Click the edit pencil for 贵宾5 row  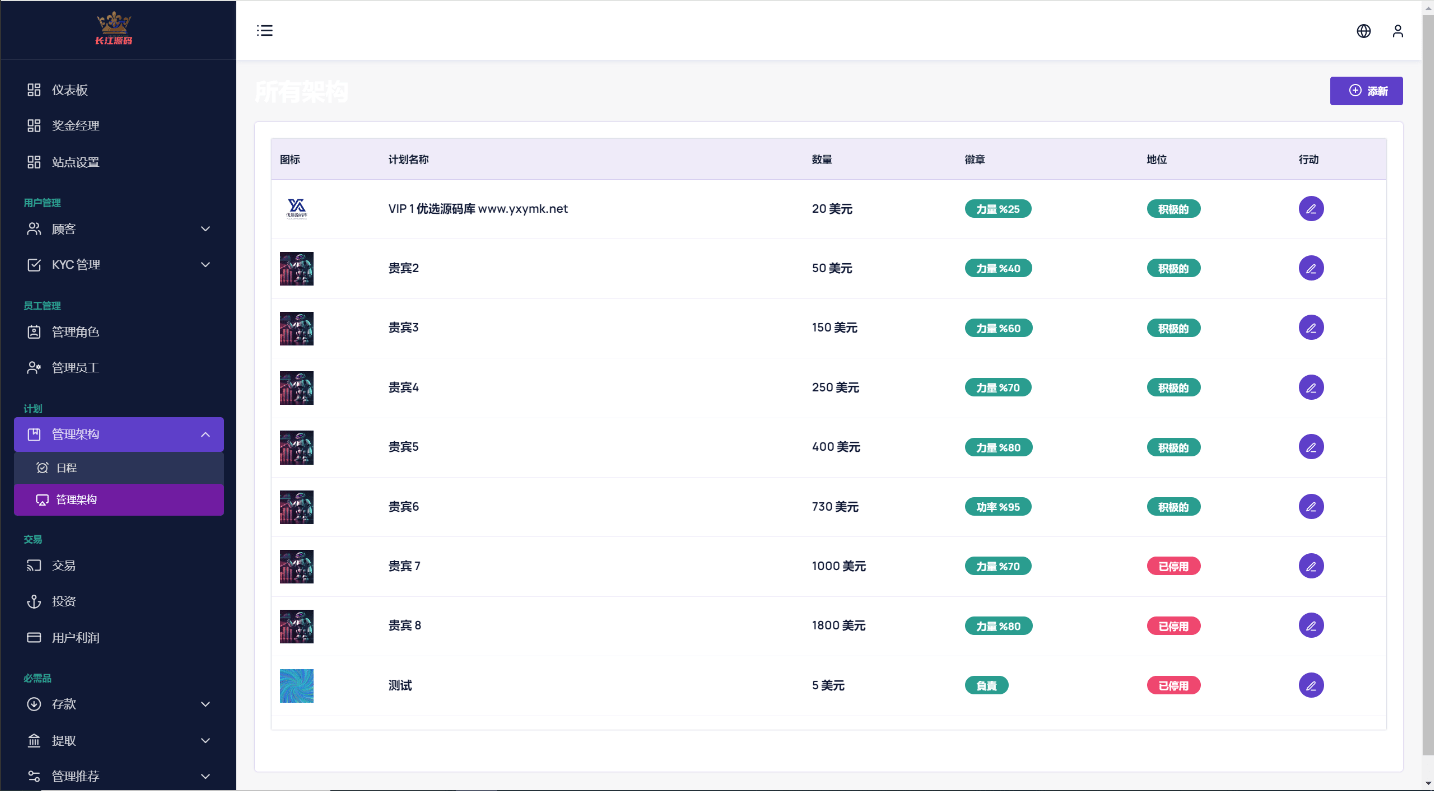pyautogui.click(x=1311, y=447)
